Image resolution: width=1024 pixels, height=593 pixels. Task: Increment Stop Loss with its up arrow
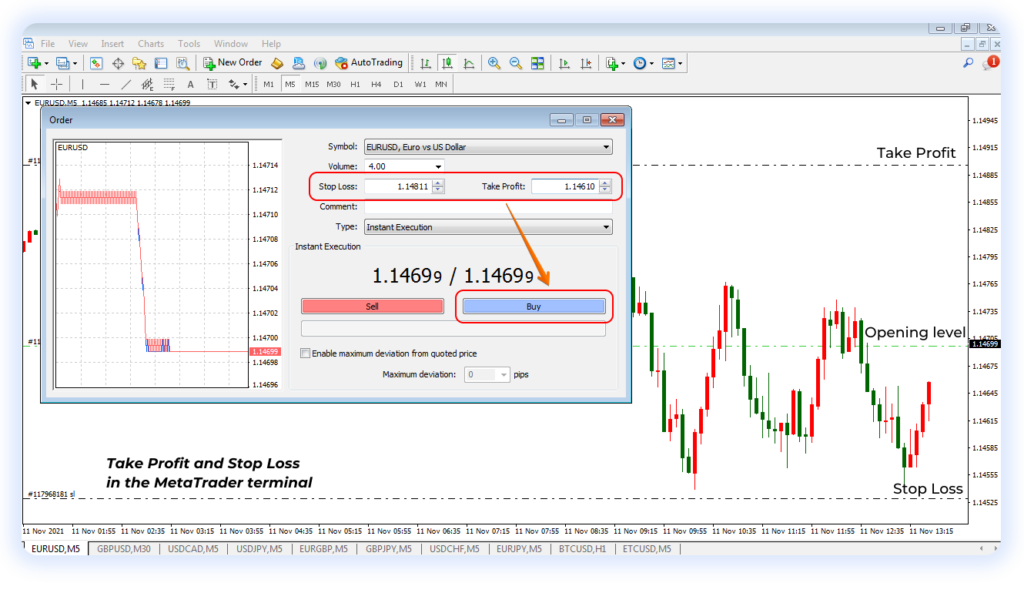tap(438, 183)
